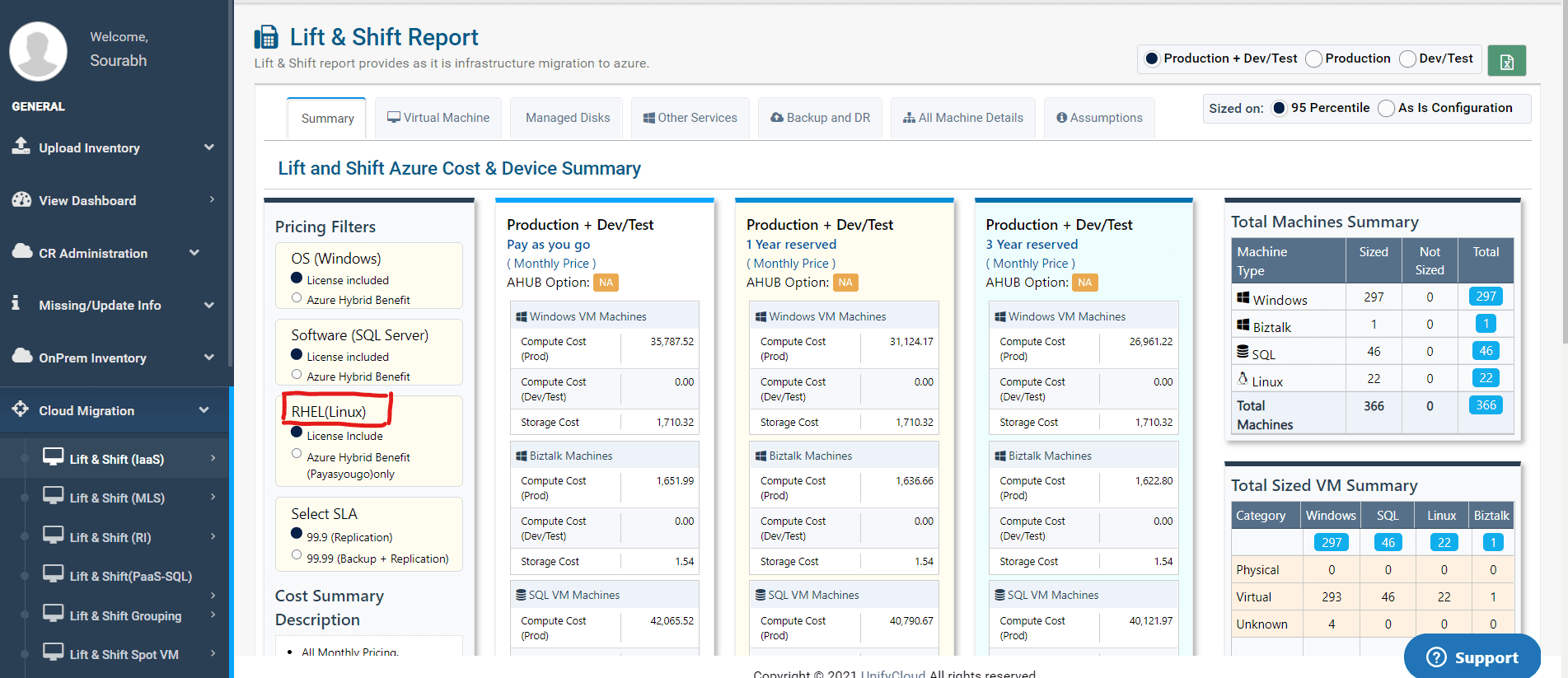Click the Excel export icon button
The width and height of the screenshot is (1568, 678).
(x=1506, y=61)
